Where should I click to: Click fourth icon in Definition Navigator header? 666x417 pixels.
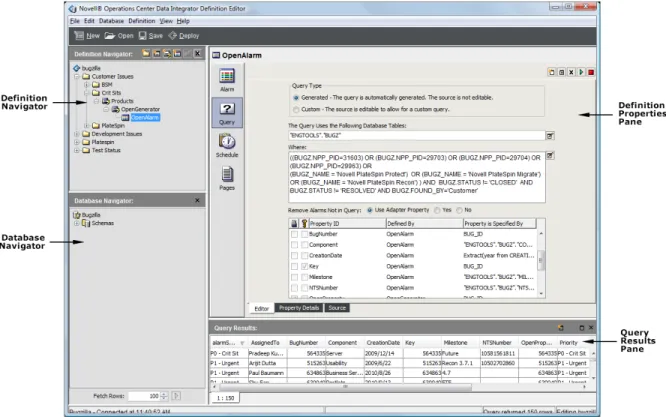177,54
